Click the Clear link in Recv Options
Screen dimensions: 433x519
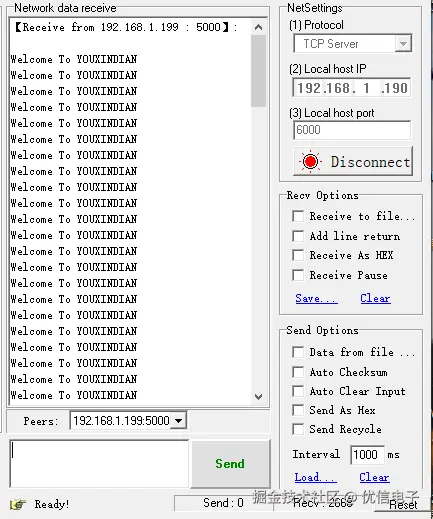[x=375, y=298]
